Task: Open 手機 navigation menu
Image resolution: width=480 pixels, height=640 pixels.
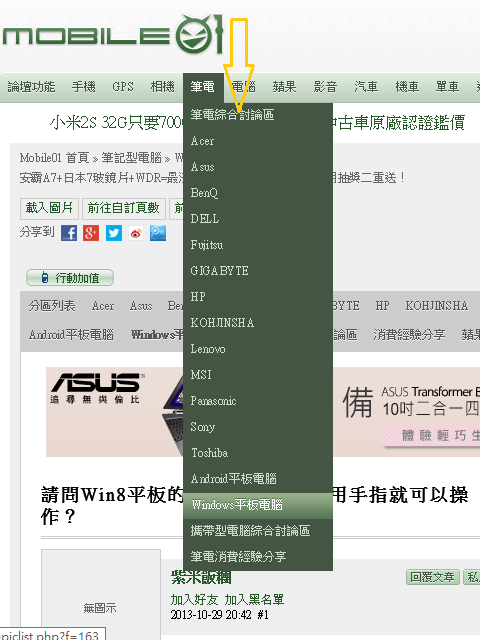Action: click(84, 87)
